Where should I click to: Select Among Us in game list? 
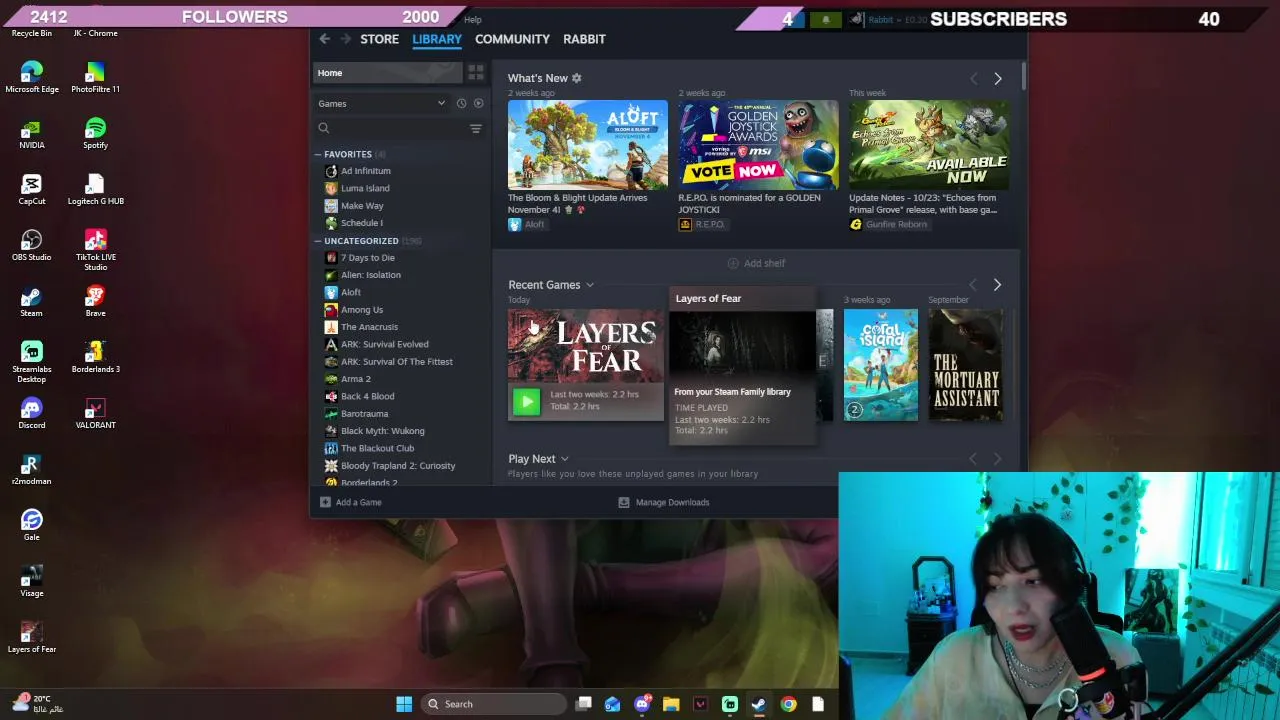[362, 310]
